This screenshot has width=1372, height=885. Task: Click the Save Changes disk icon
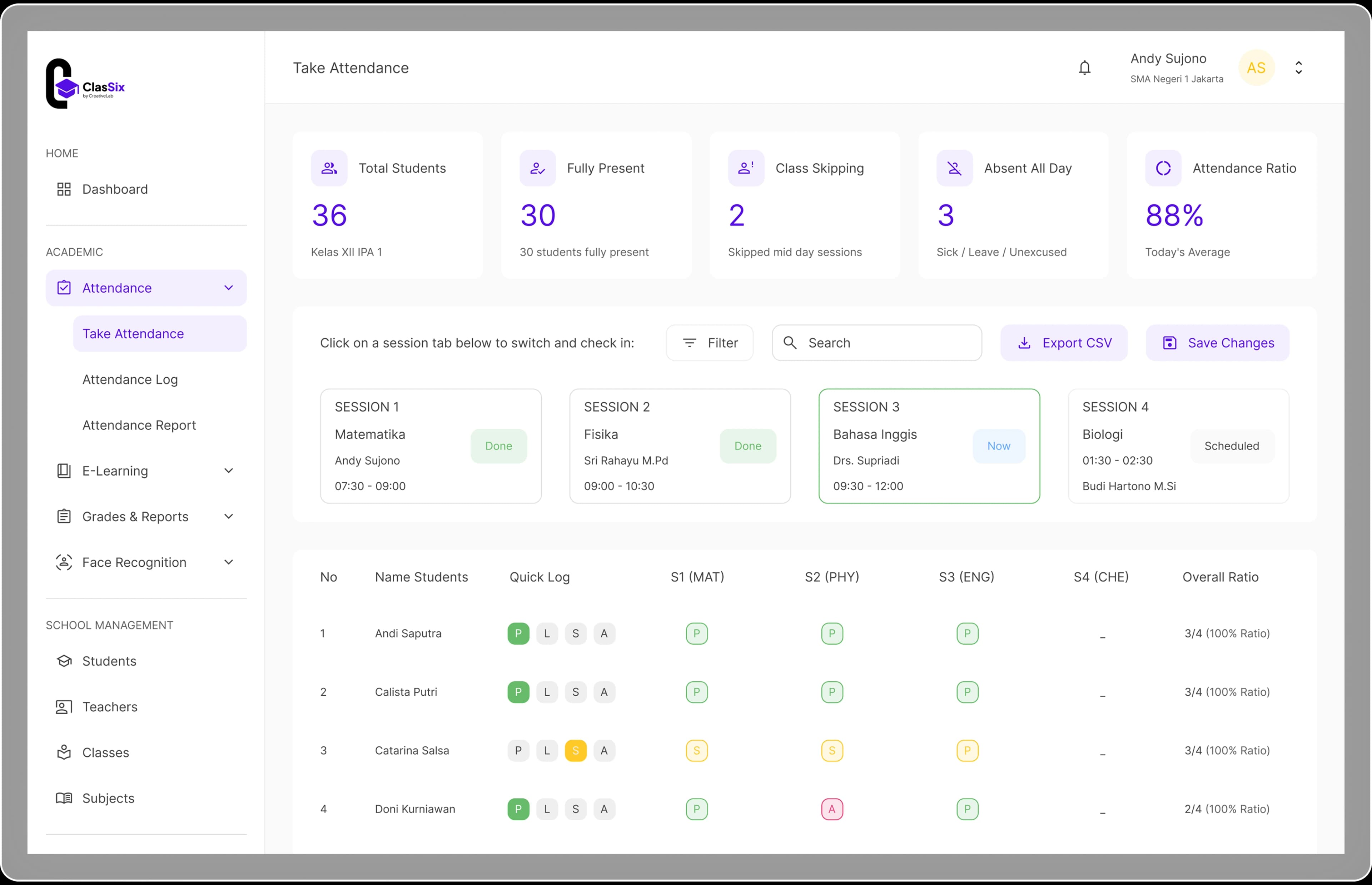[x=1169, y=343]
